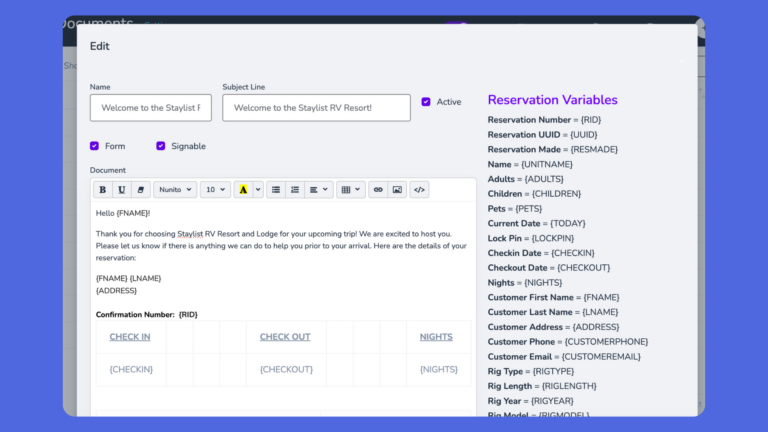The image size is (768, 432).
Task: Insert an ordered numbered list
Action: point(295,190)
